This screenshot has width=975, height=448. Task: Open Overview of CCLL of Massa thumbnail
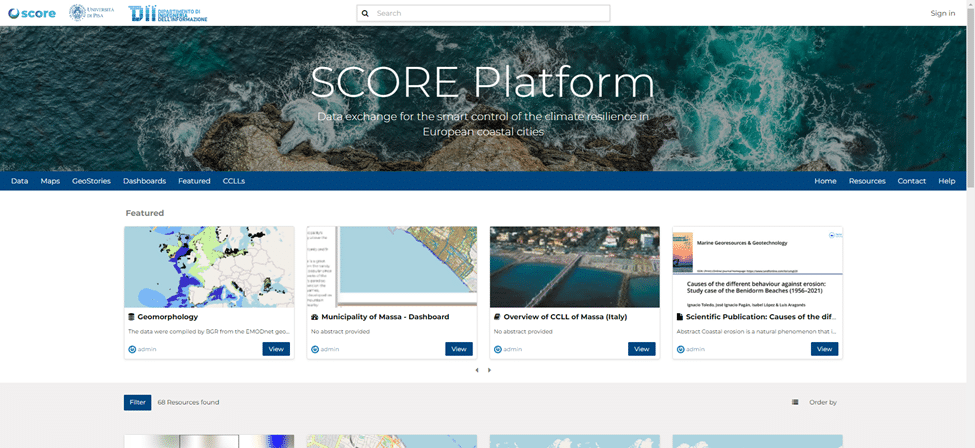point(574,266)
